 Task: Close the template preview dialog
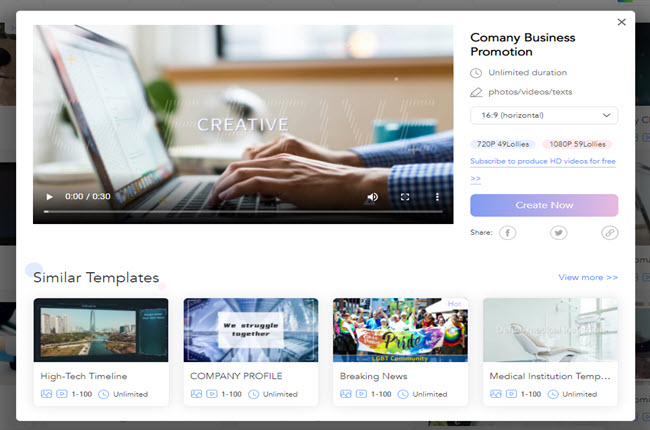tap(621, 22)
